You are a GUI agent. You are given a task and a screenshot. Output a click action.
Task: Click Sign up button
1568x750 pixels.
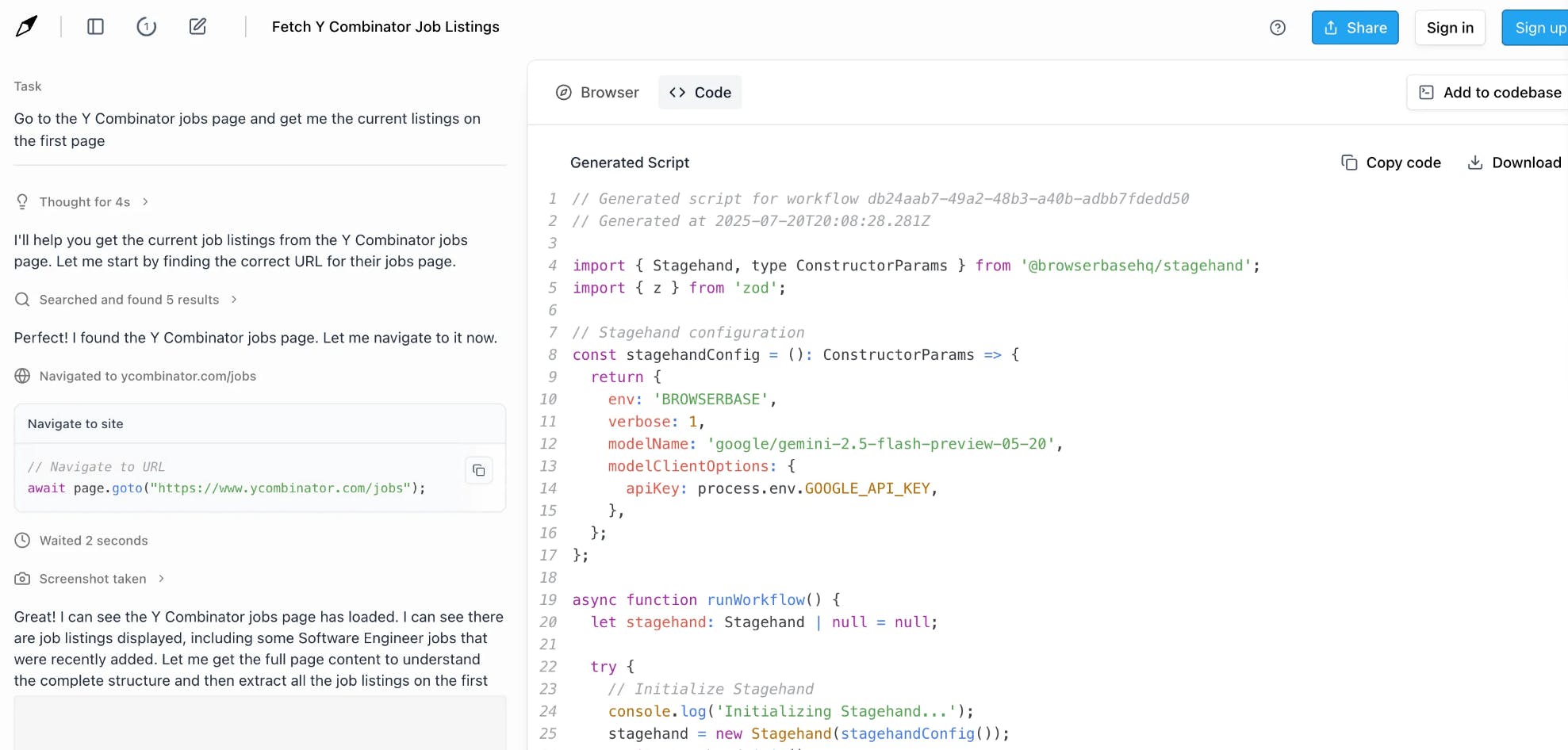pos(1535,28)
